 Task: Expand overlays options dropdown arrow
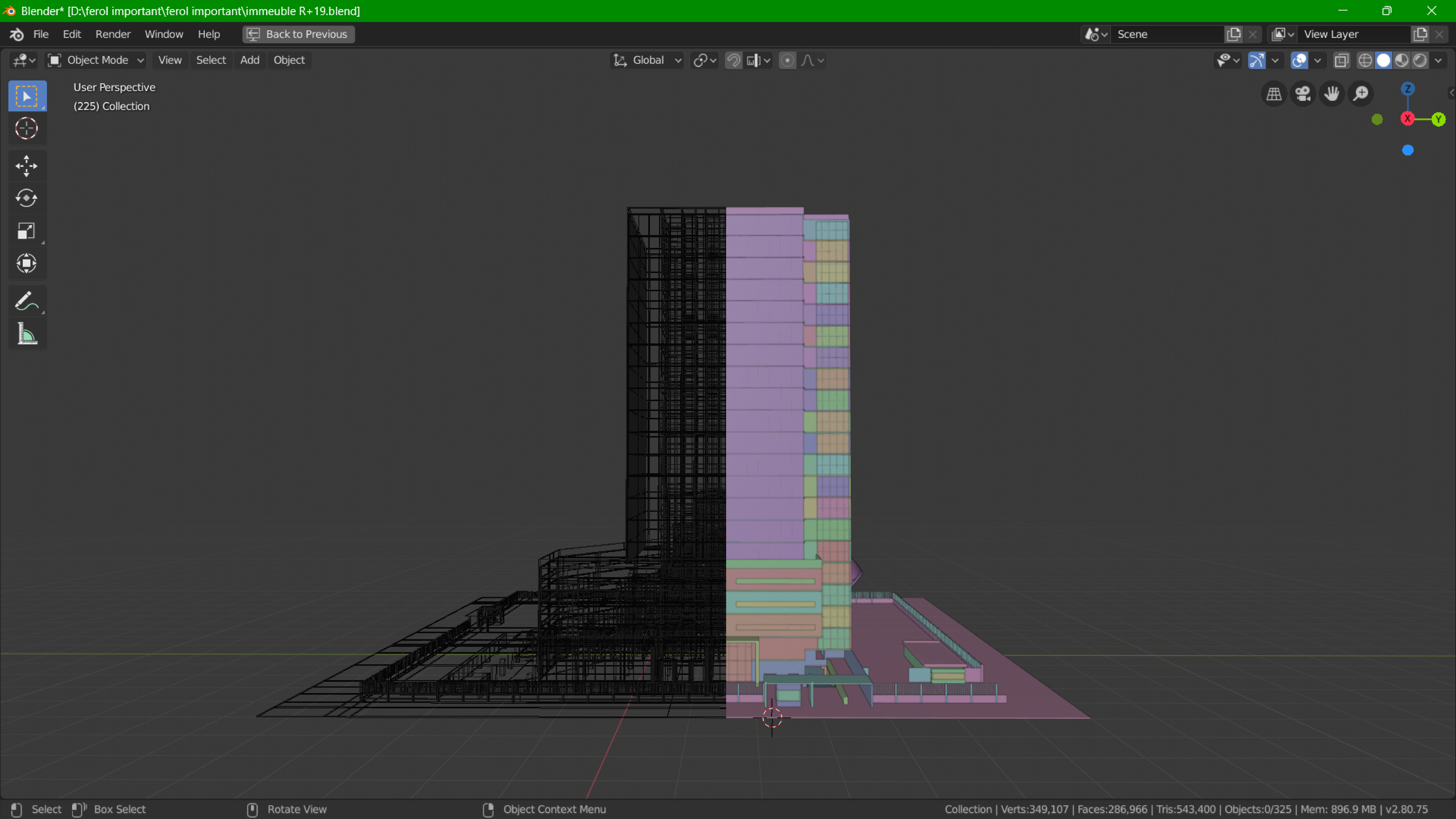coord(1317,60)
